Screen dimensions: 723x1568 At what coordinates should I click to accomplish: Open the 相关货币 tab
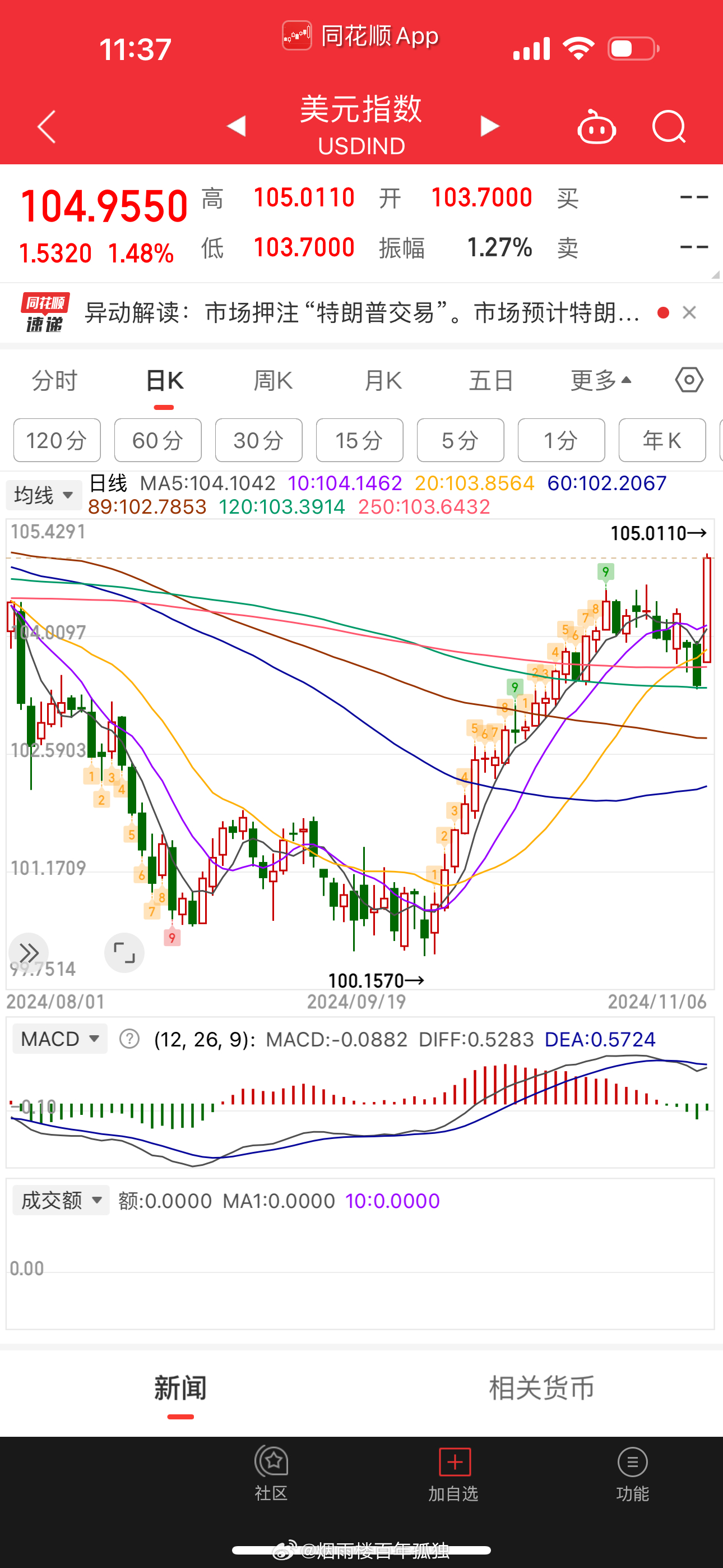(x=541, y=1389)
